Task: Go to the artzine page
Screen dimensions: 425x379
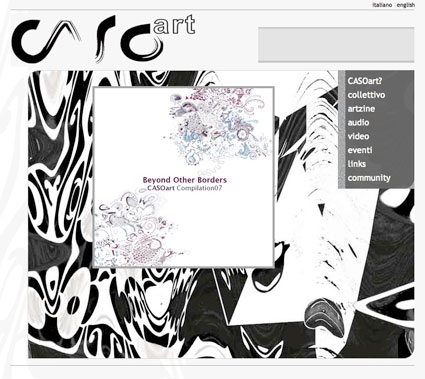Action: (361, 109)
